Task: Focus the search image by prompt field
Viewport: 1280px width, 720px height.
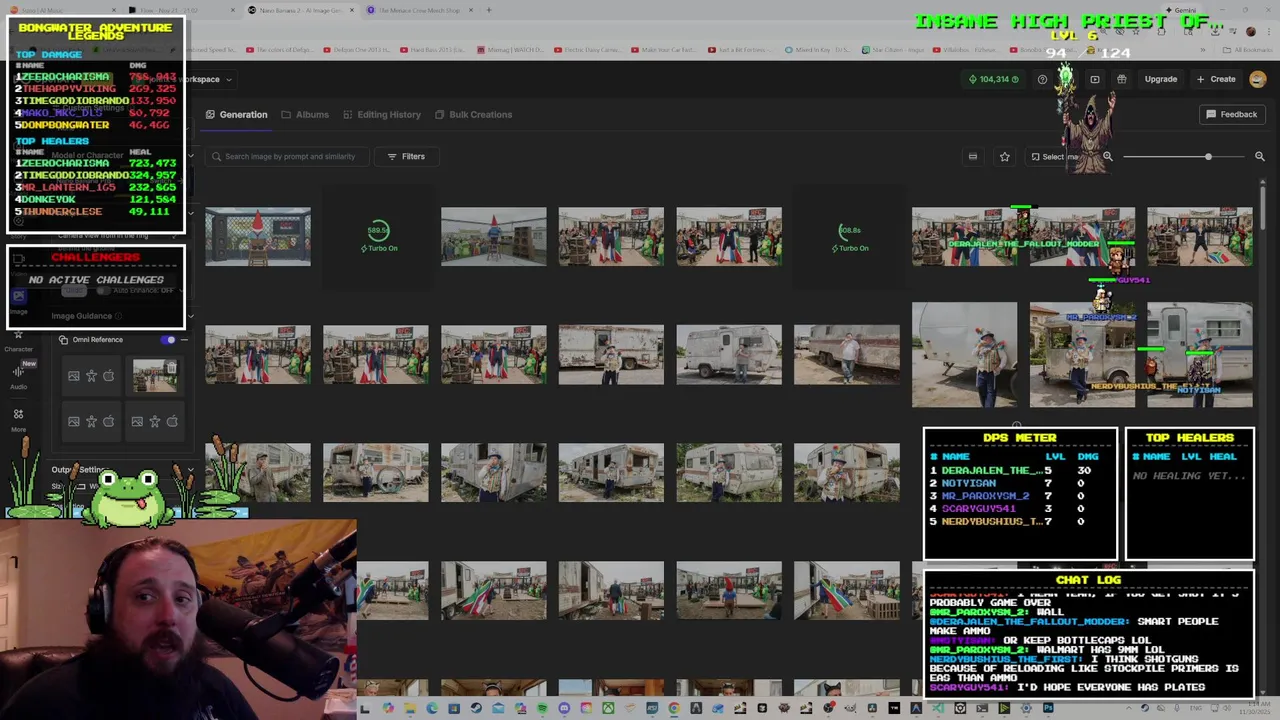Action: (x=287, y=156)
